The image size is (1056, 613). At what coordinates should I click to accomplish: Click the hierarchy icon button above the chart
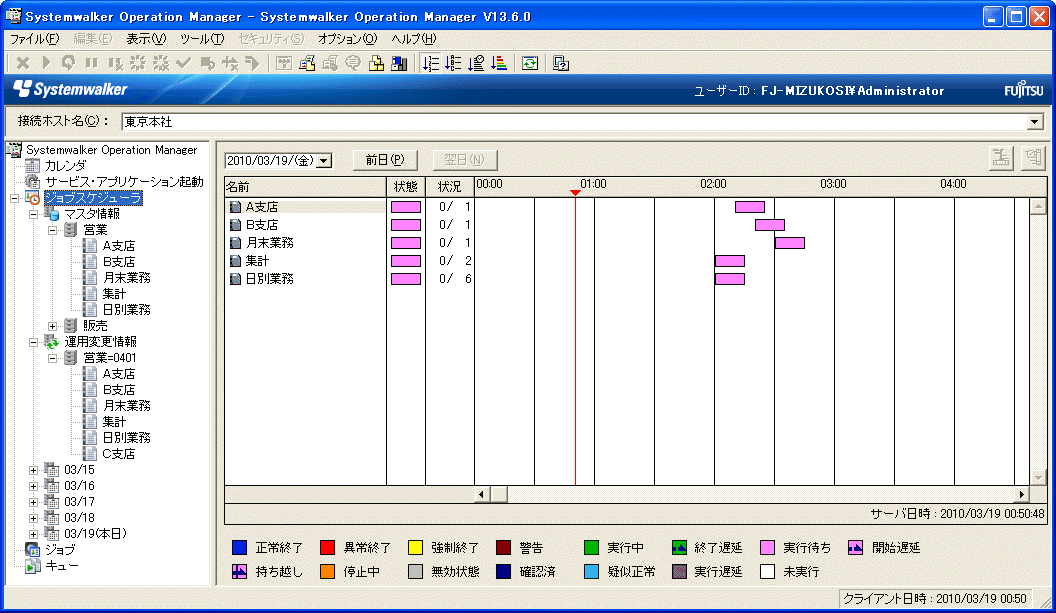[1001, 159]
